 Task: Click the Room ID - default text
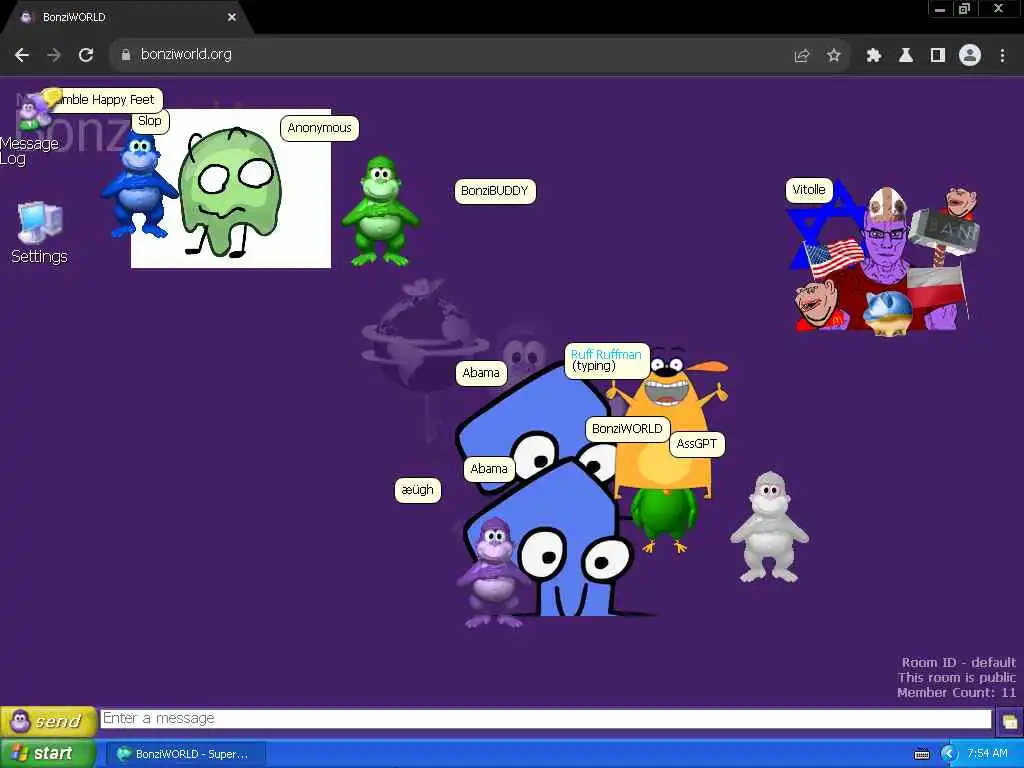tap(959, 662)
